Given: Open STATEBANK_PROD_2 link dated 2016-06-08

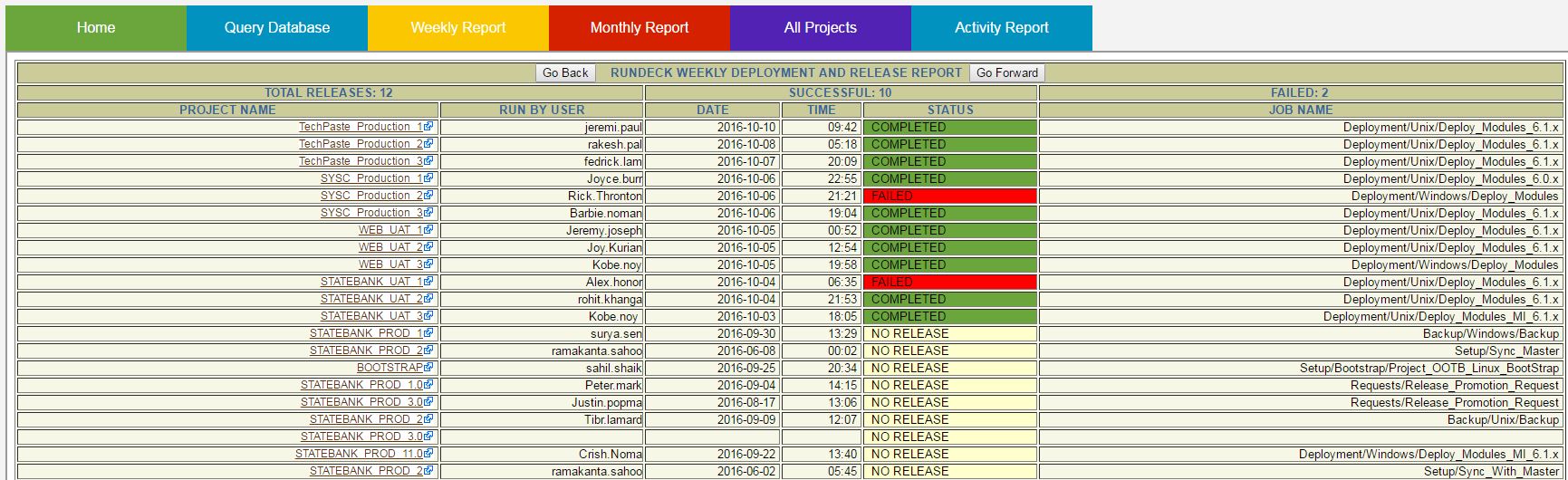Looking at the screenshot, I should click(366, 350).
